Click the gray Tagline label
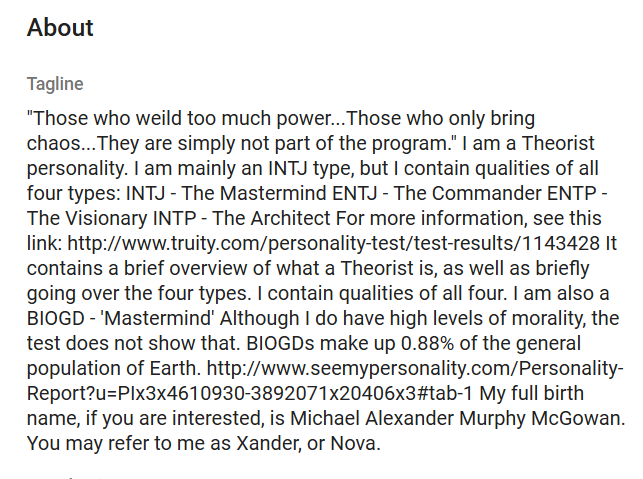This screenshot has width=643, height=479. [55, 84]
